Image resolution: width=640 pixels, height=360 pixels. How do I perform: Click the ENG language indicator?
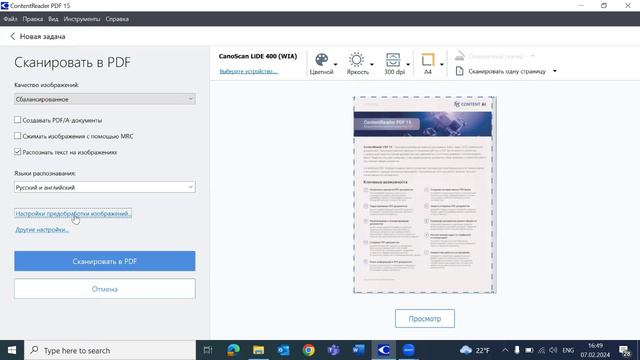point(568,350)
